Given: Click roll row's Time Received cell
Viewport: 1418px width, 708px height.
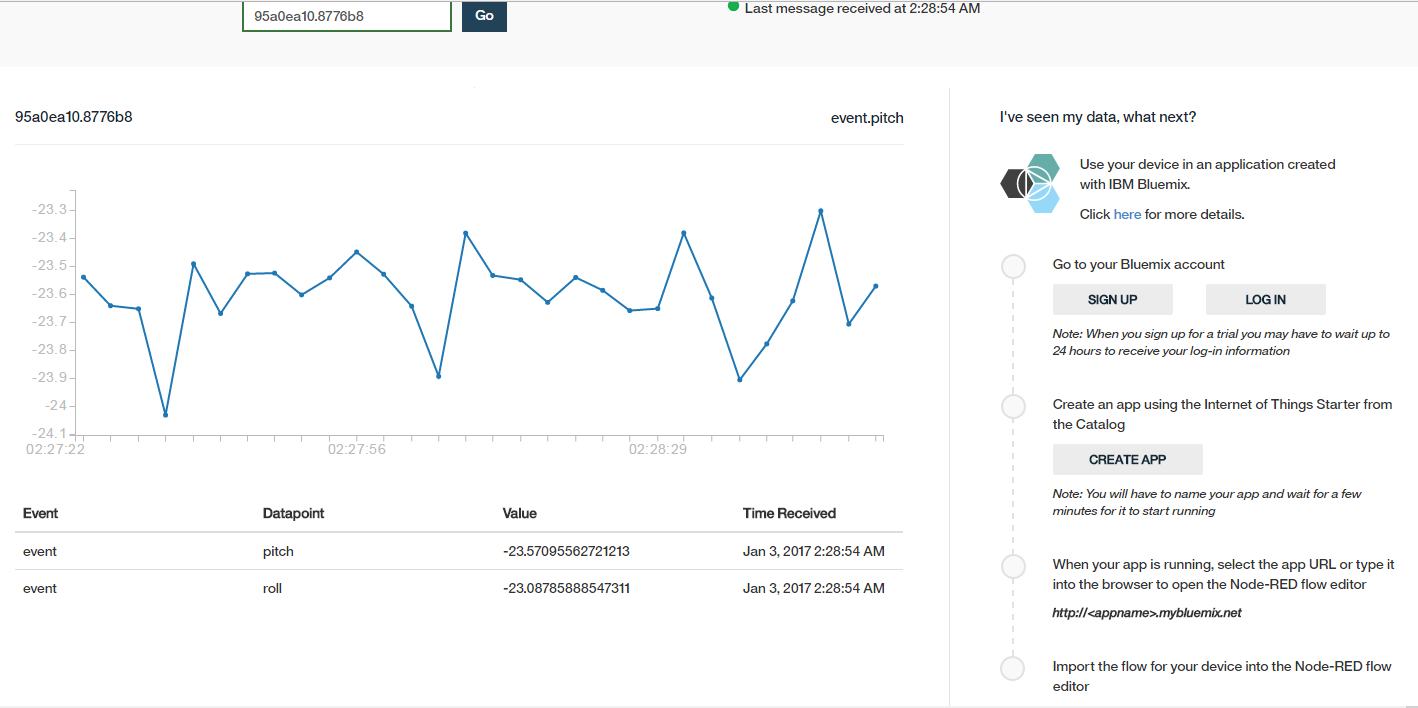Looking at the screenshot, I should (x=813, y=588).
